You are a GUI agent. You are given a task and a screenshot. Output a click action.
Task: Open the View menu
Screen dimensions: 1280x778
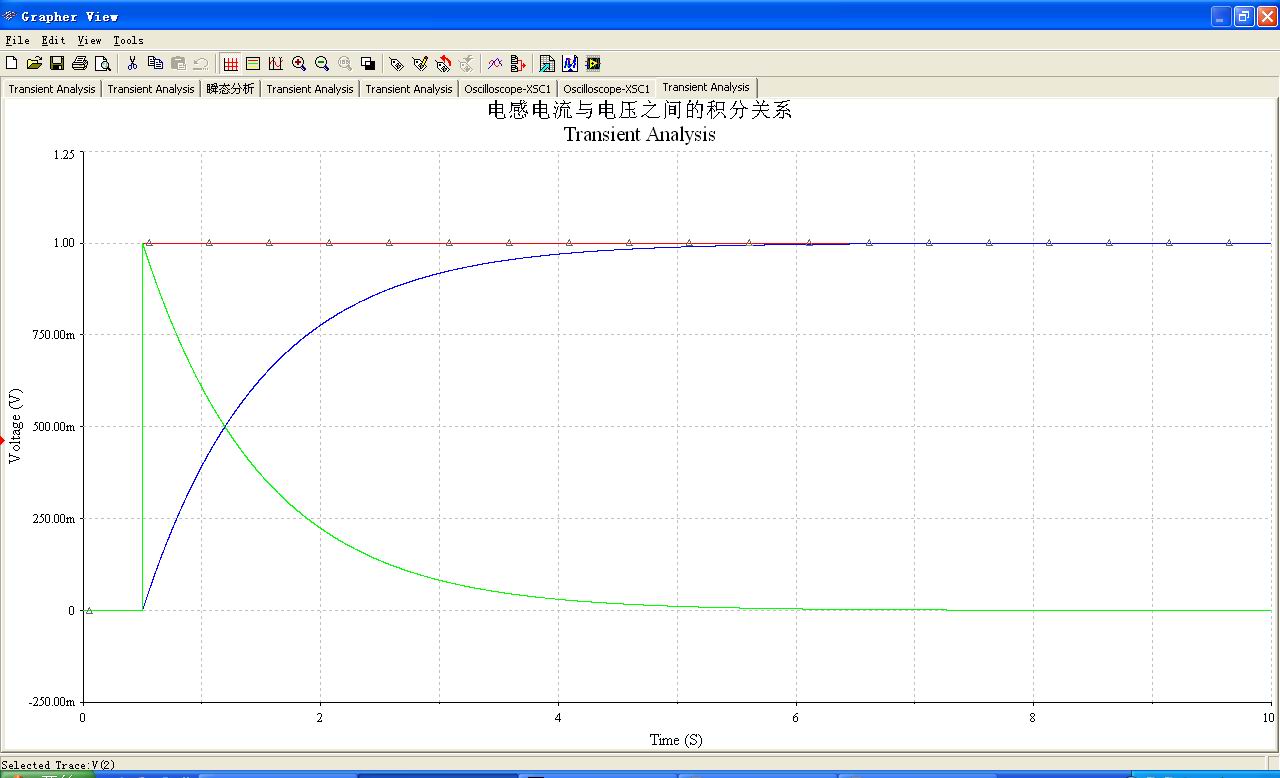click(x=89, y=41)
